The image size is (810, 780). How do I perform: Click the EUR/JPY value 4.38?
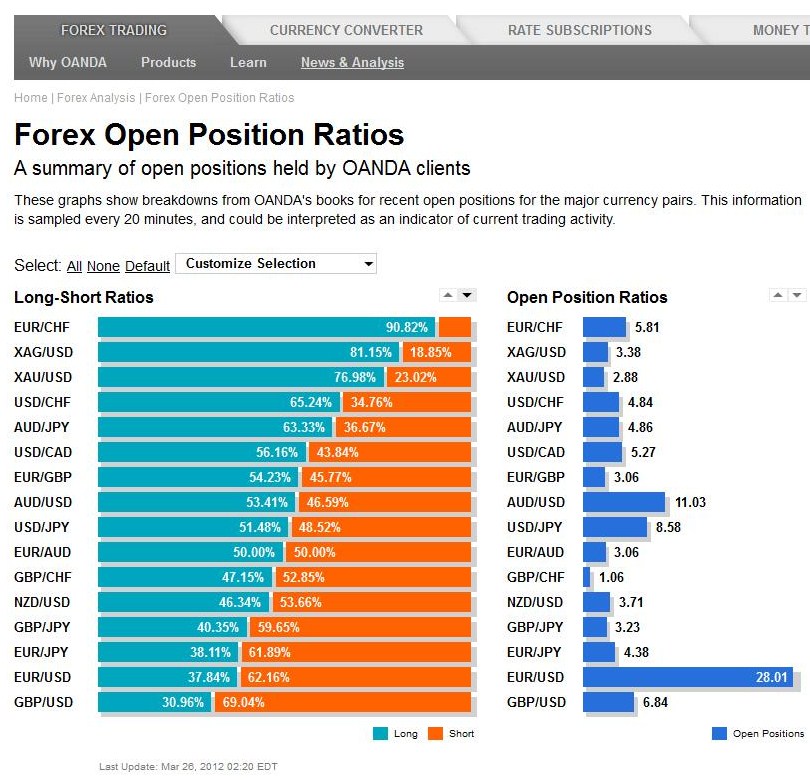click(636, 652)
